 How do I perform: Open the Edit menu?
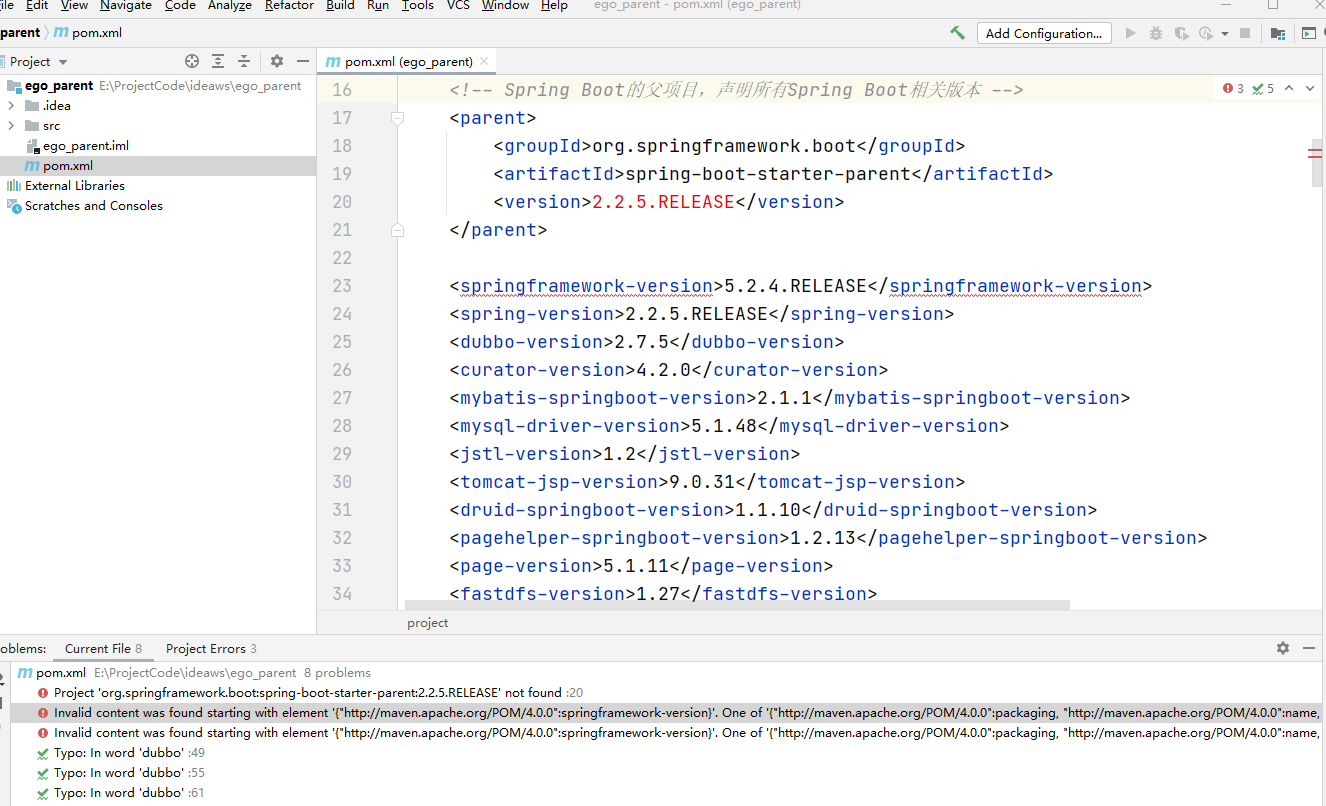tap(37, 6)
